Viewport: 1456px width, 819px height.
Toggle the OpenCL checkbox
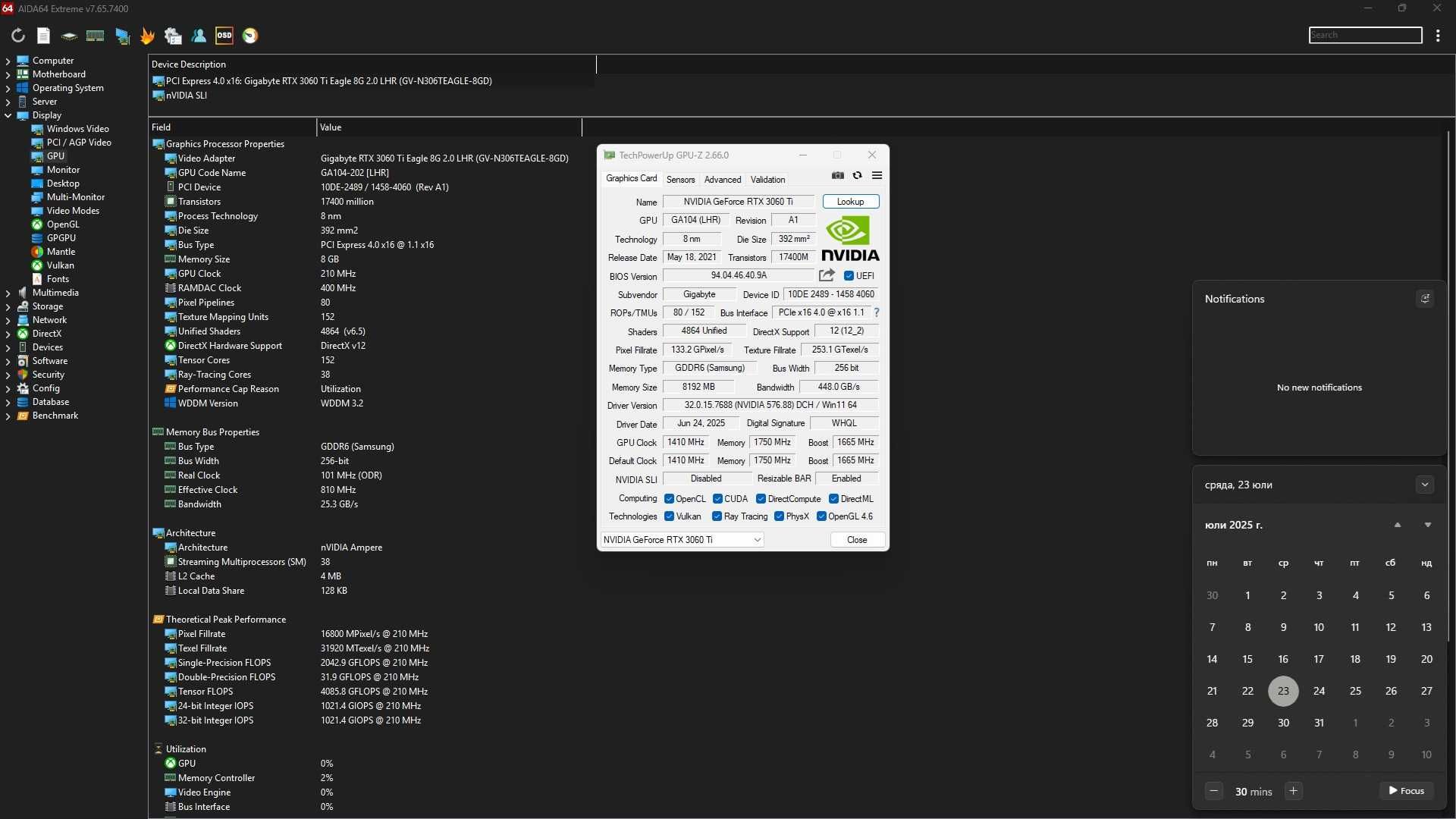click(669, 499)
